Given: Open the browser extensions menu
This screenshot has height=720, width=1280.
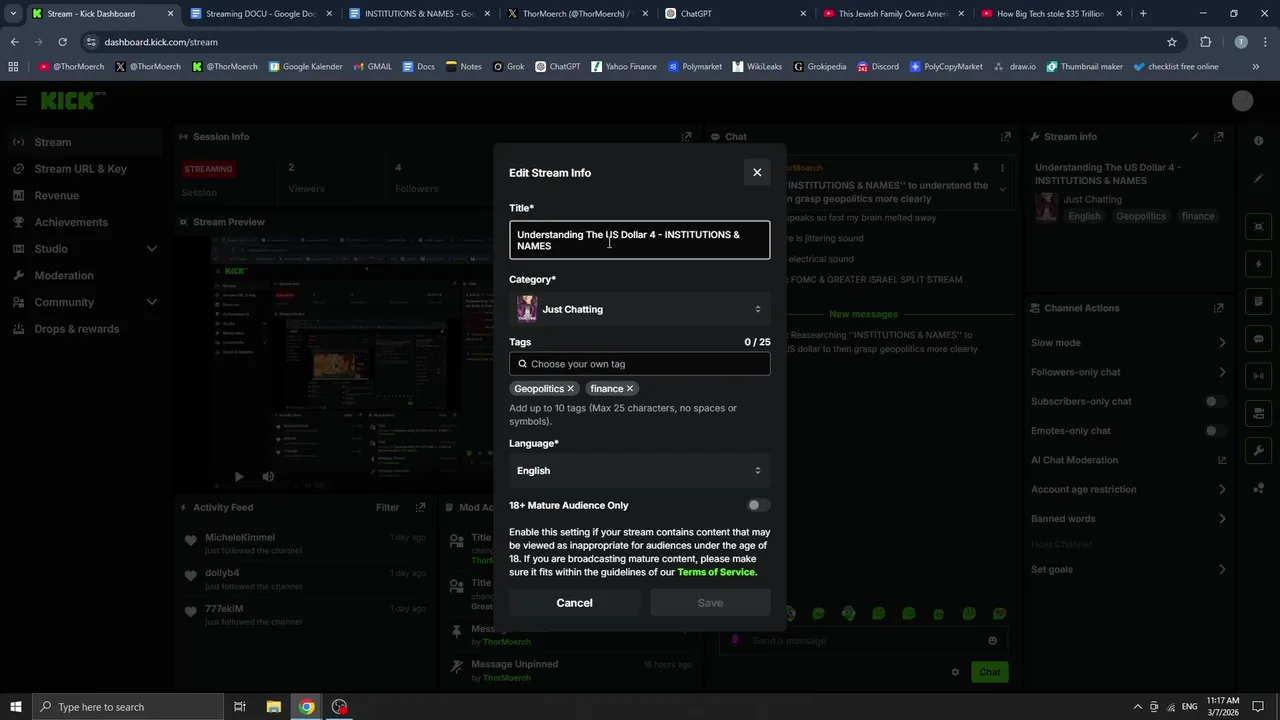Looking at the screenshot, I should (x=1205, y=42).
